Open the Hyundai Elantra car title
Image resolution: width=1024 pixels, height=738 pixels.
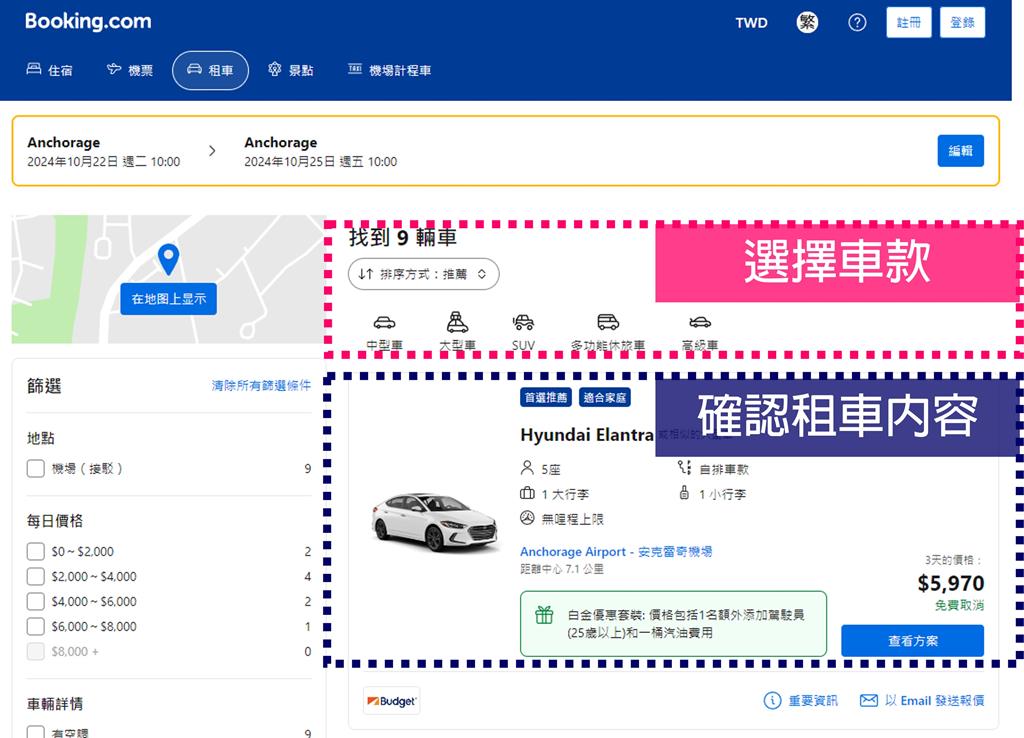587,435
